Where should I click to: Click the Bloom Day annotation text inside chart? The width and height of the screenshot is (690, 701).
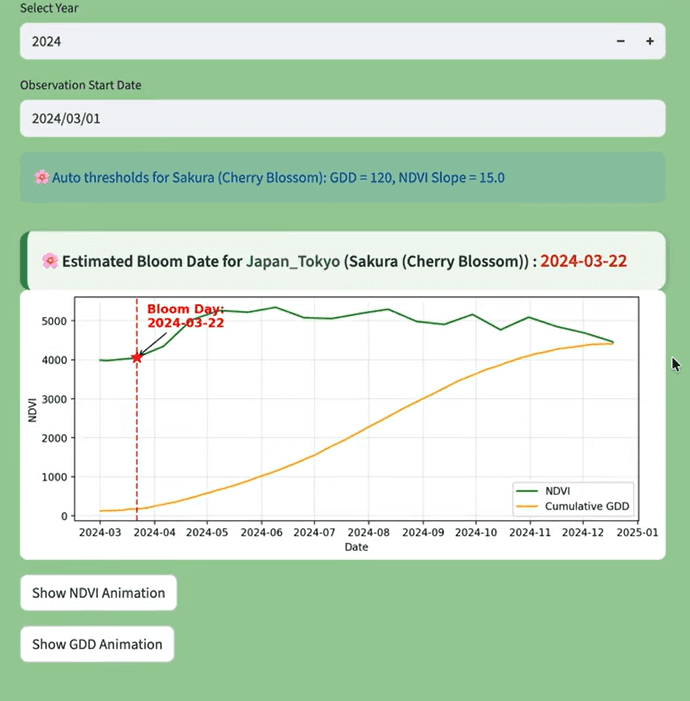click(185, 316)
